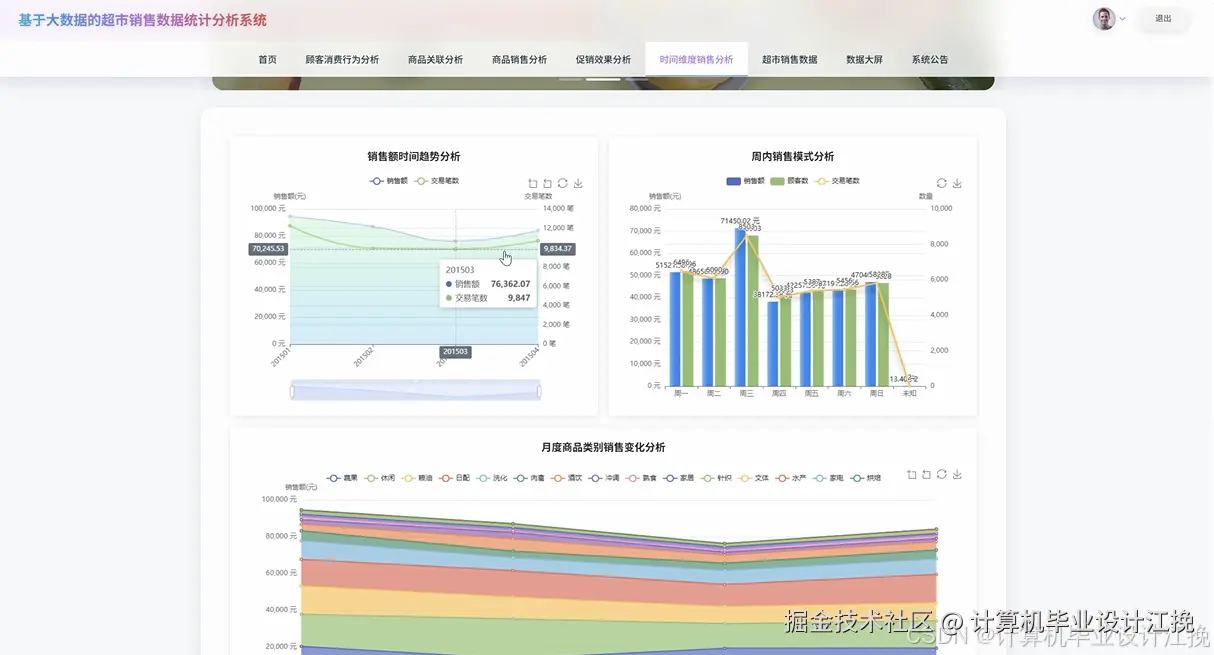1214x655 pixels.
Task: Select the active white carousel indicator on banner
Action: [603, 78]
